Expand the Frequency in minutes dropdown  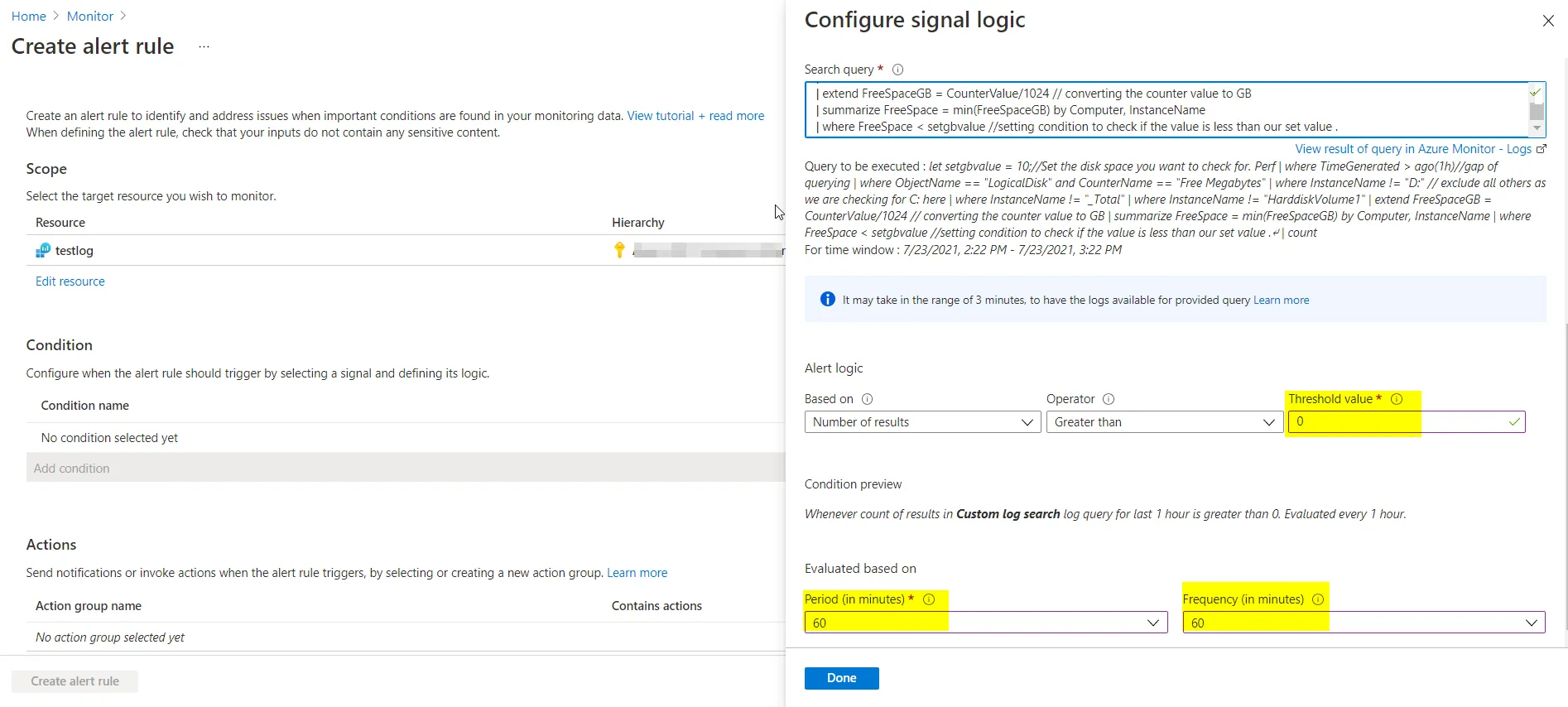tap(1364, 623)
